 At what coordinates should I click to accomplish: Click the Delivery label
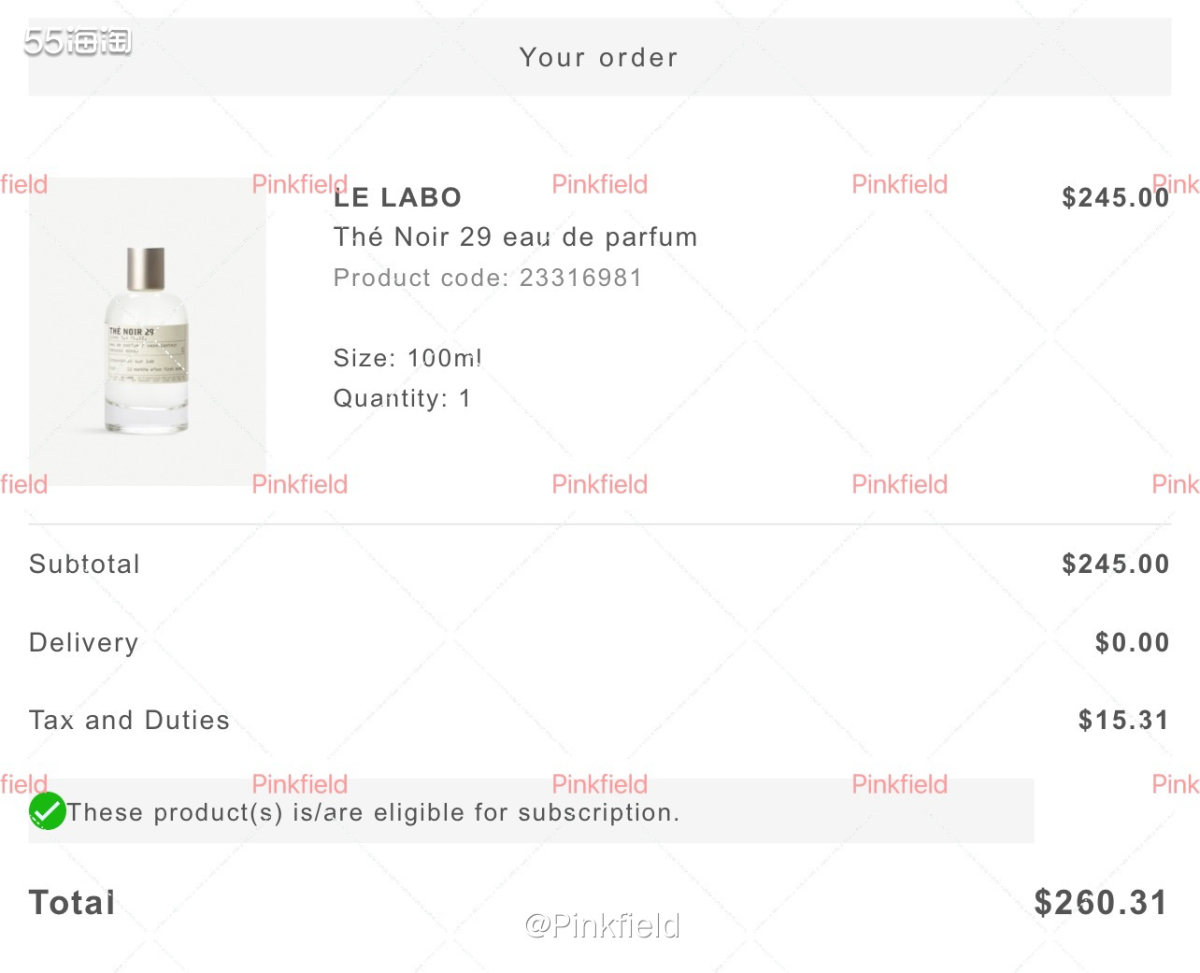[x=84, y=642]
